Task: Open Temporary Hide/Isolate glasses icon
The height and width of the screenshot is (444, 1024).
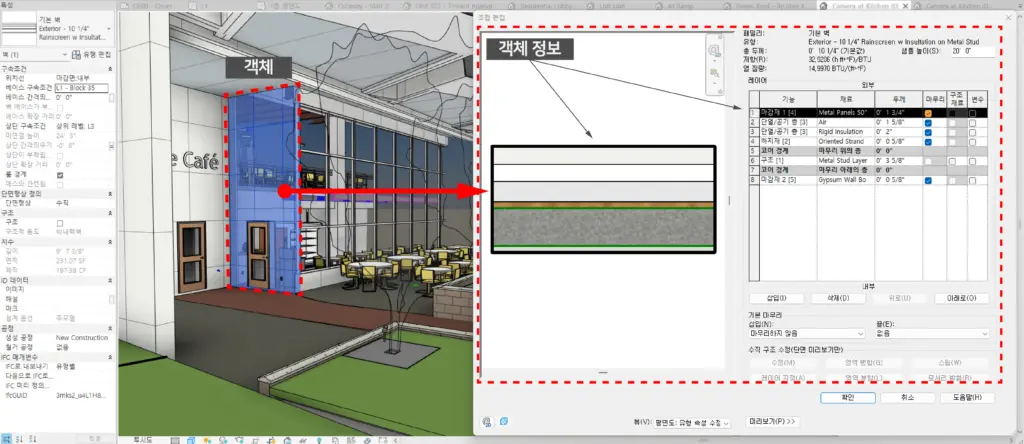Action: [303, 440]
